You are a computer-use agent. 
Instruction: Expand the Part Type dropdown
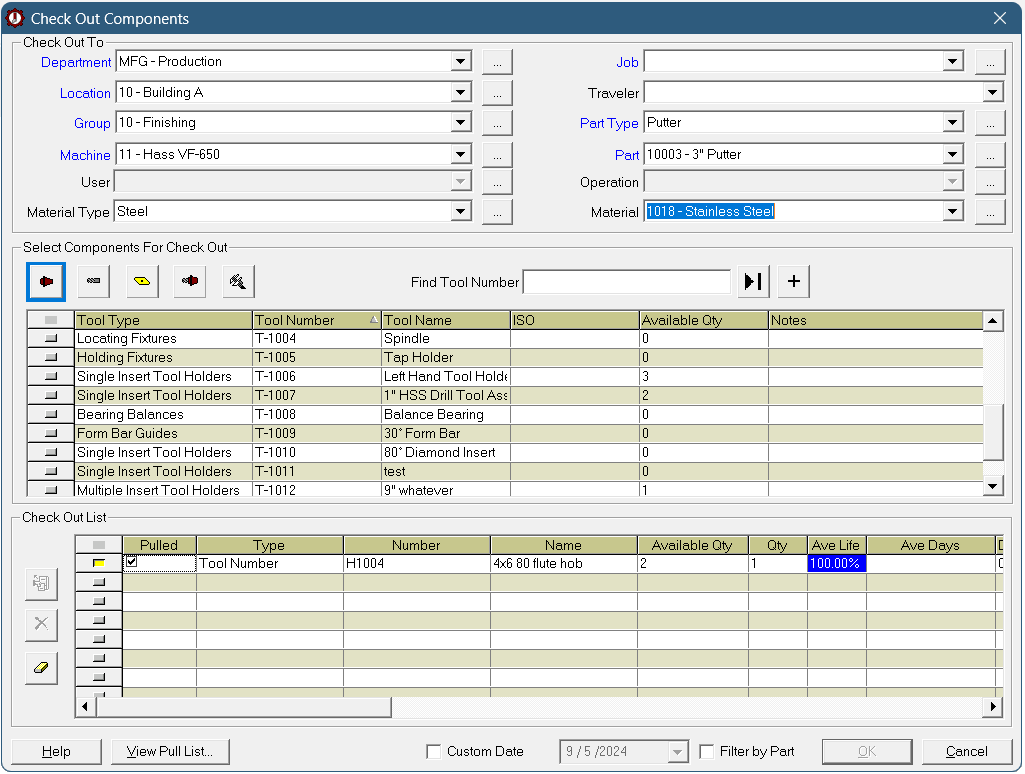(x=953, y=123)
